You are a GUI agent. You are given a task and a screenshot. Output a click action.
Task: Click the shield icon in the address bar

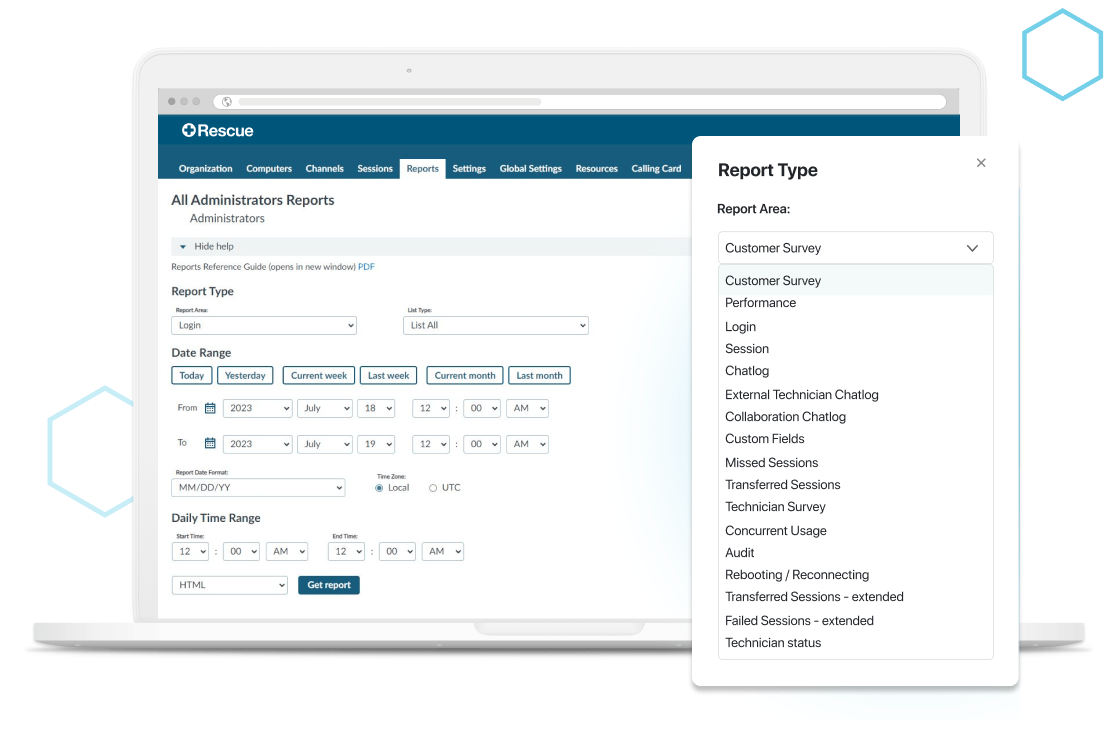coord(226,101)
